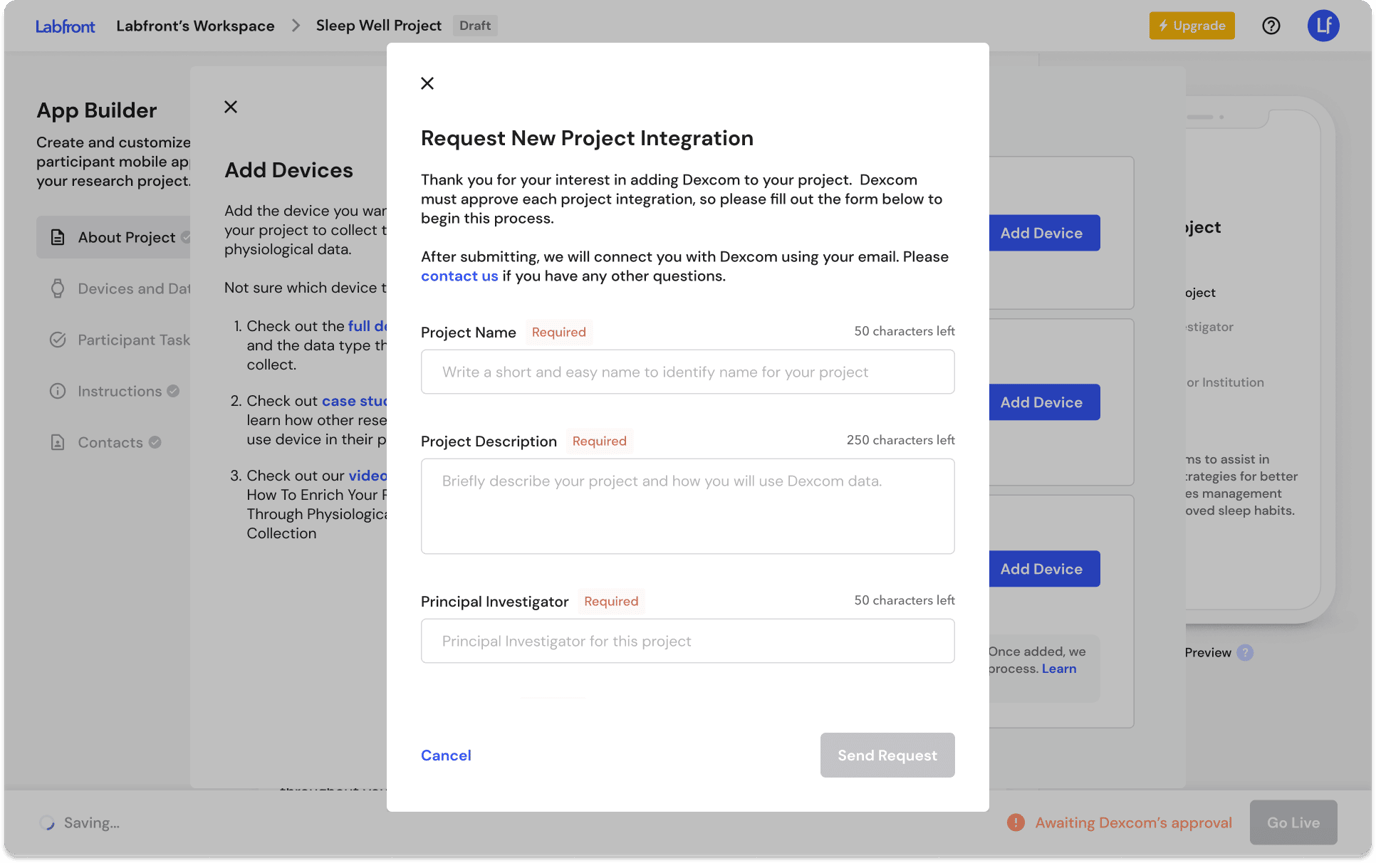The height and width of the screenshot is (863, 1376).
Task: Click the warning icon beside Awaiting Dexcom's approval
Action: click(1016, 822)
